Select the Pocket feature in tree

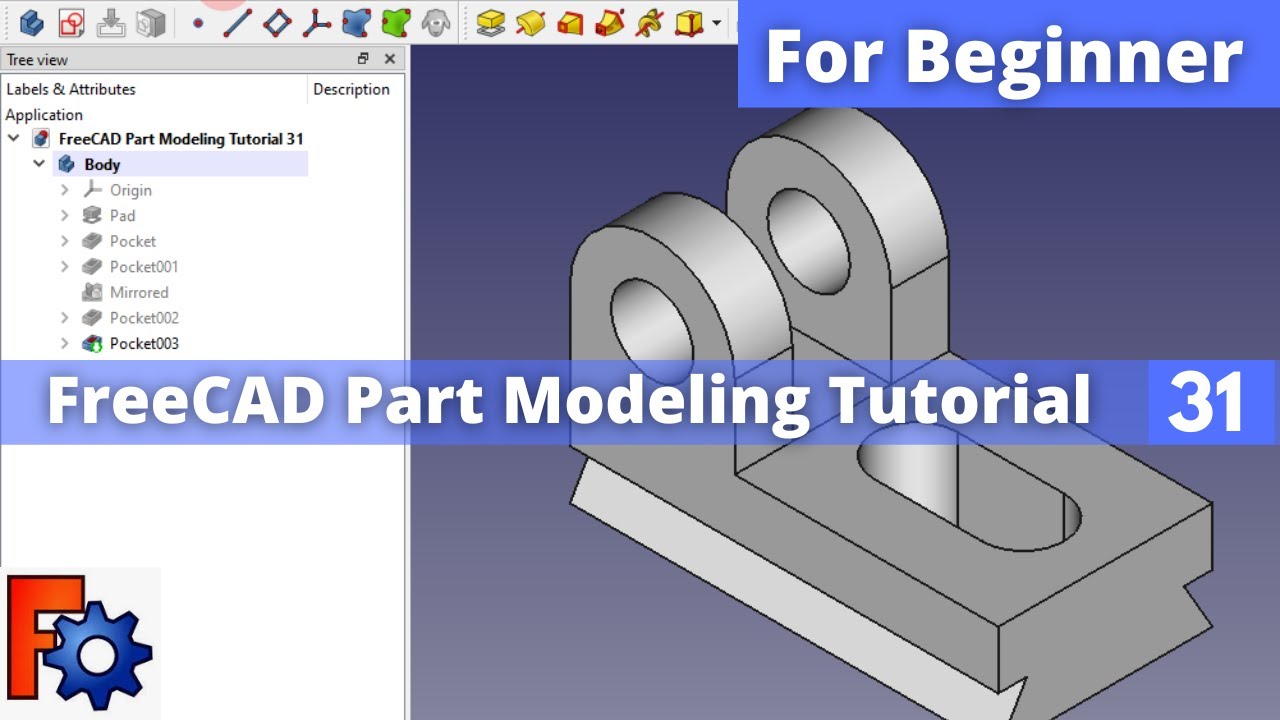pyautogui.click(x=133, y=241)
